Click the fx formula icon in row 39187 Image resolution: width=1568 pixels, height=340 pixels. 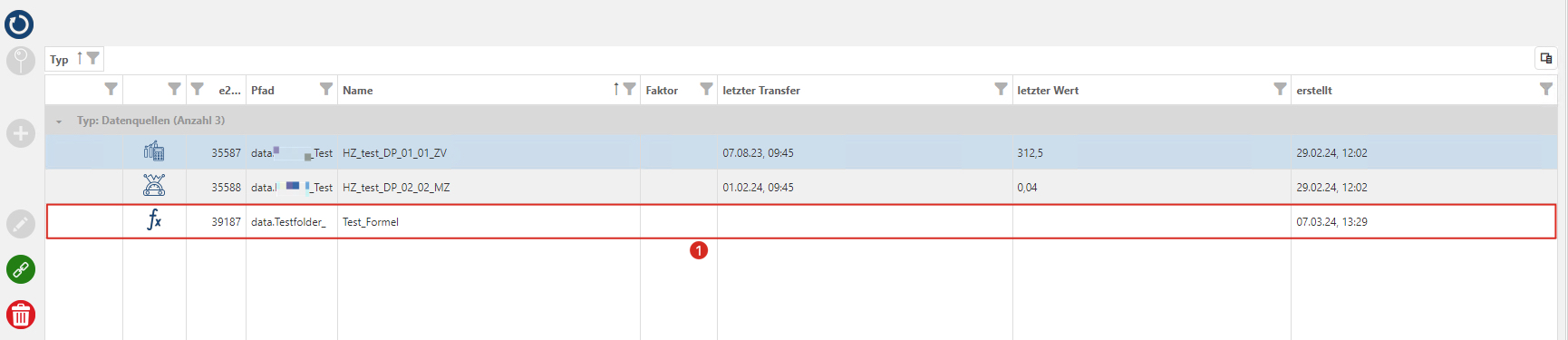pos(154,219)
